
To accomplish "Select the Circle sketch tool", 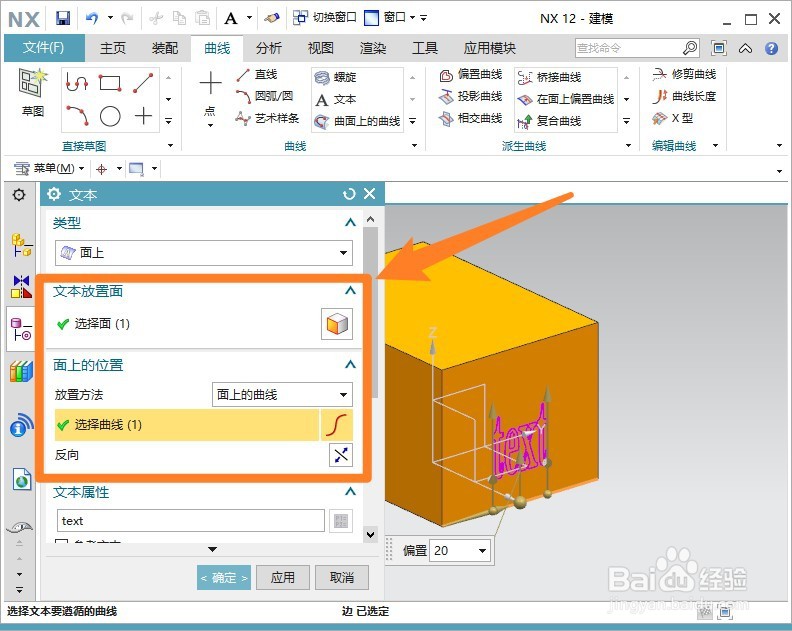I will (110, 116).
